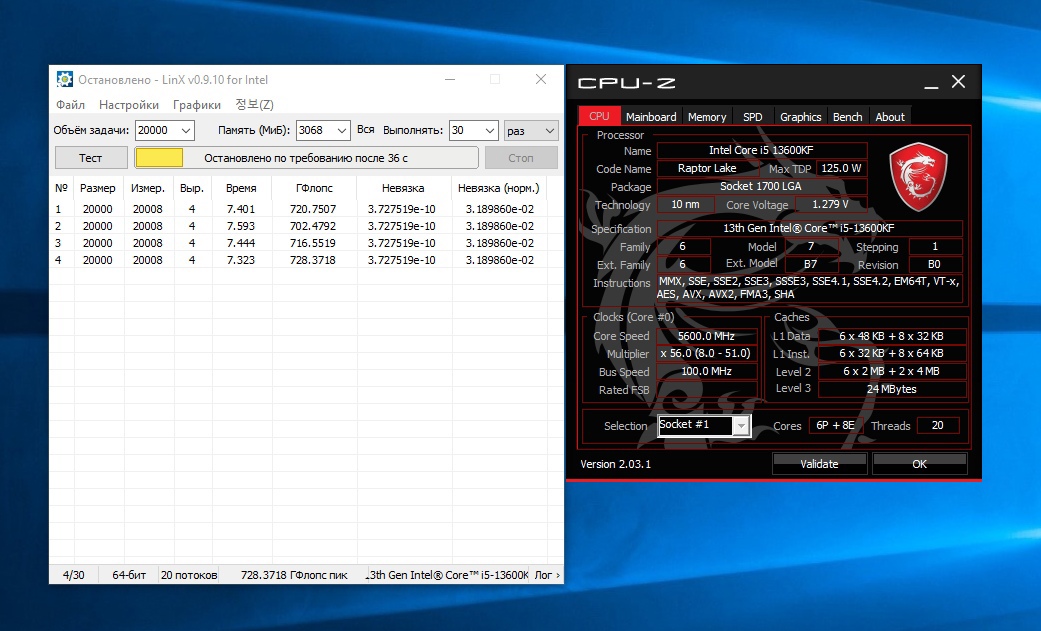
Task: Click the 716.5519 GFlops value in row 3
Action: tap(313, 243)
